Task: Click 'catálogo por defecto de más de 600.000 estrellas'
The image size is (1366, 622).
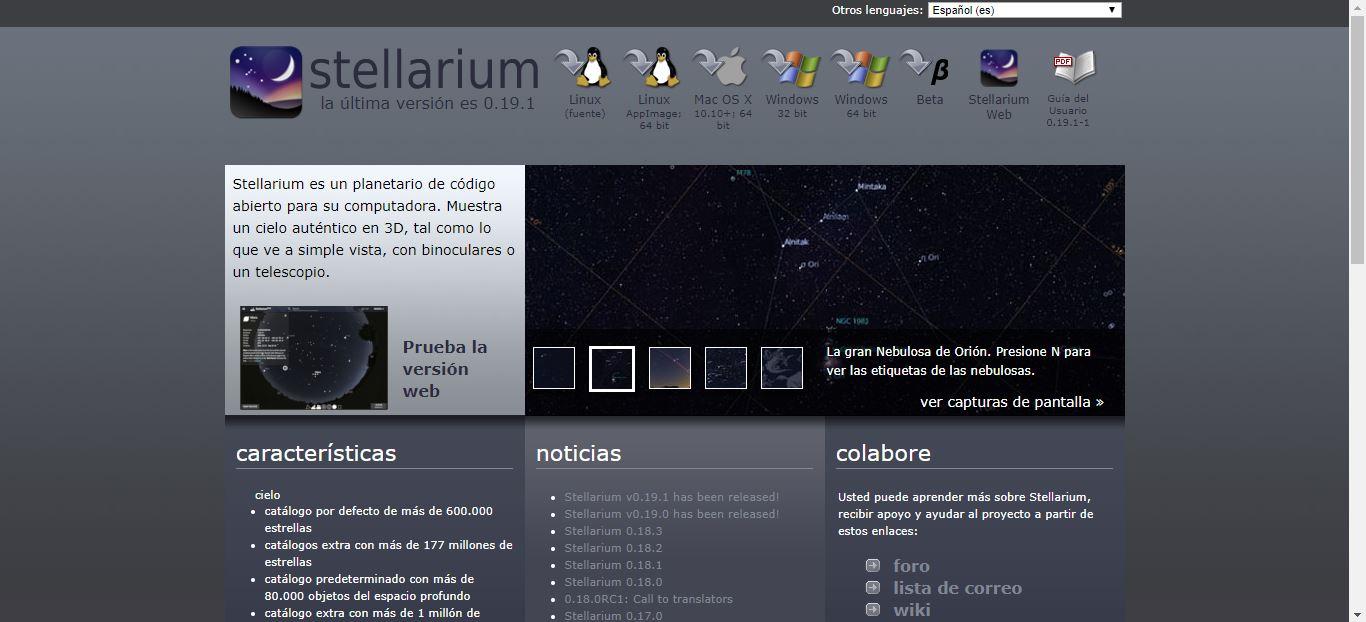Action: click(378, 519)
